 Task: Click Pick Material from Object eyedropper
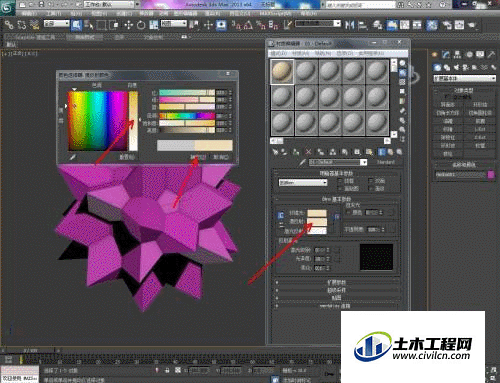coord(303,162)
